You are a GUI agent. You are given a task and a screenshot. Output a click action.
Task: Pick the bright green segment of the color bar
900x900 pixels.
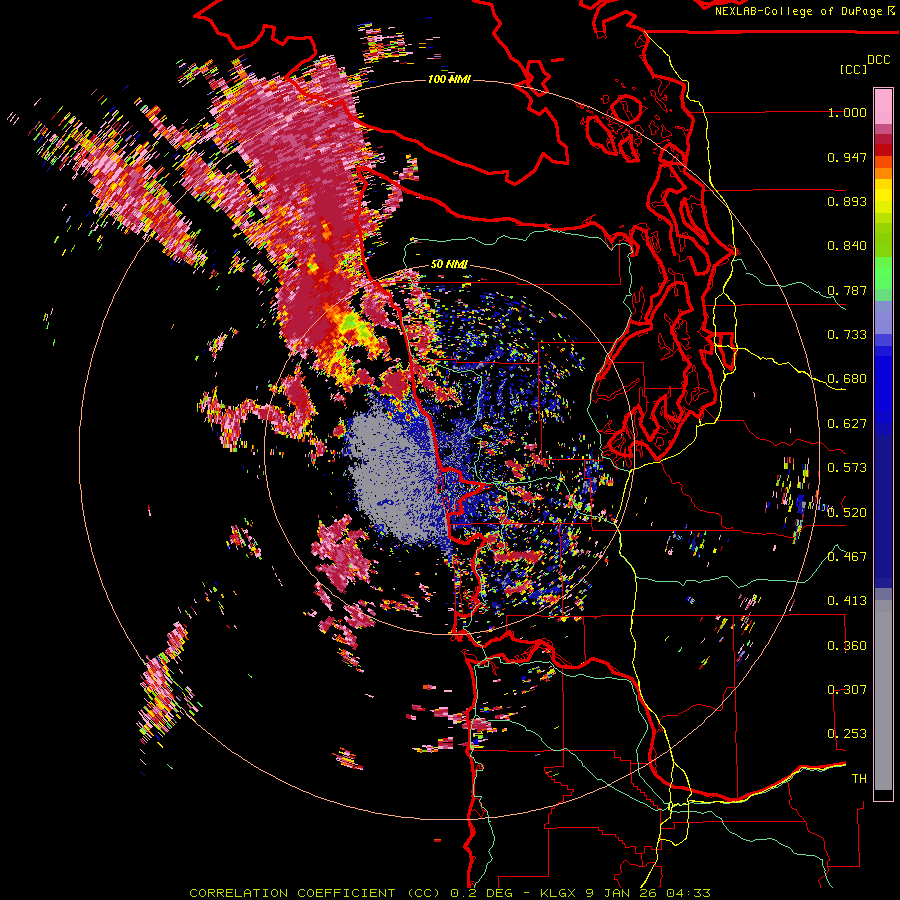click(x=883, y=273)
